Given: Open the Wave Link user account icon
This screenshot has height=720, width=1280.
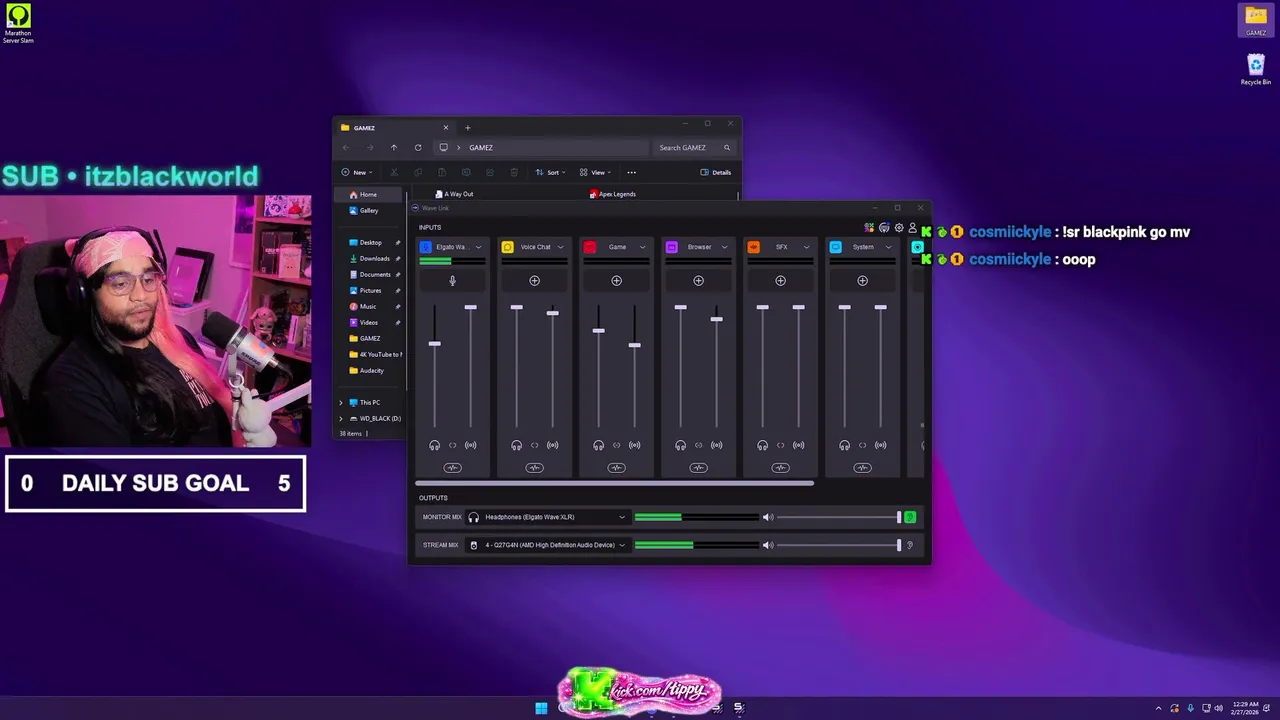Looking at the screenshot, I should coord(912,228).
